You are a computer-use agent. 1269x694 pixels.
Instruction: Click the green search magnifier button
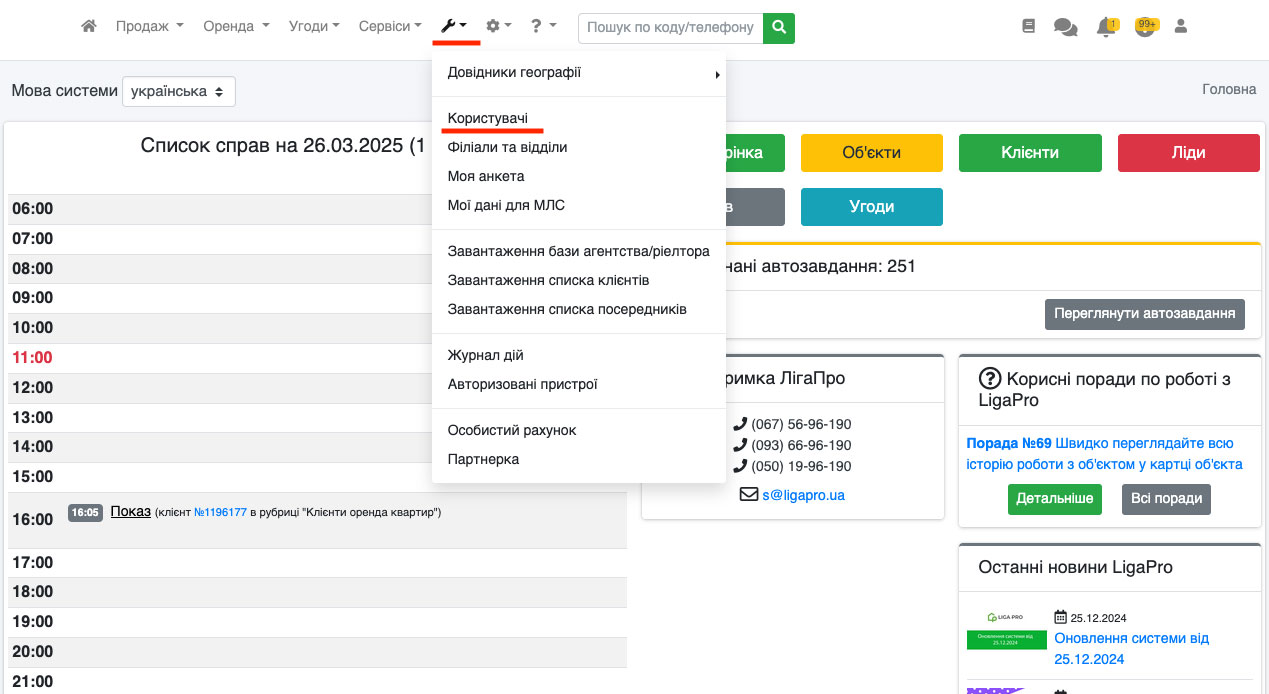[x=778, y=28]
